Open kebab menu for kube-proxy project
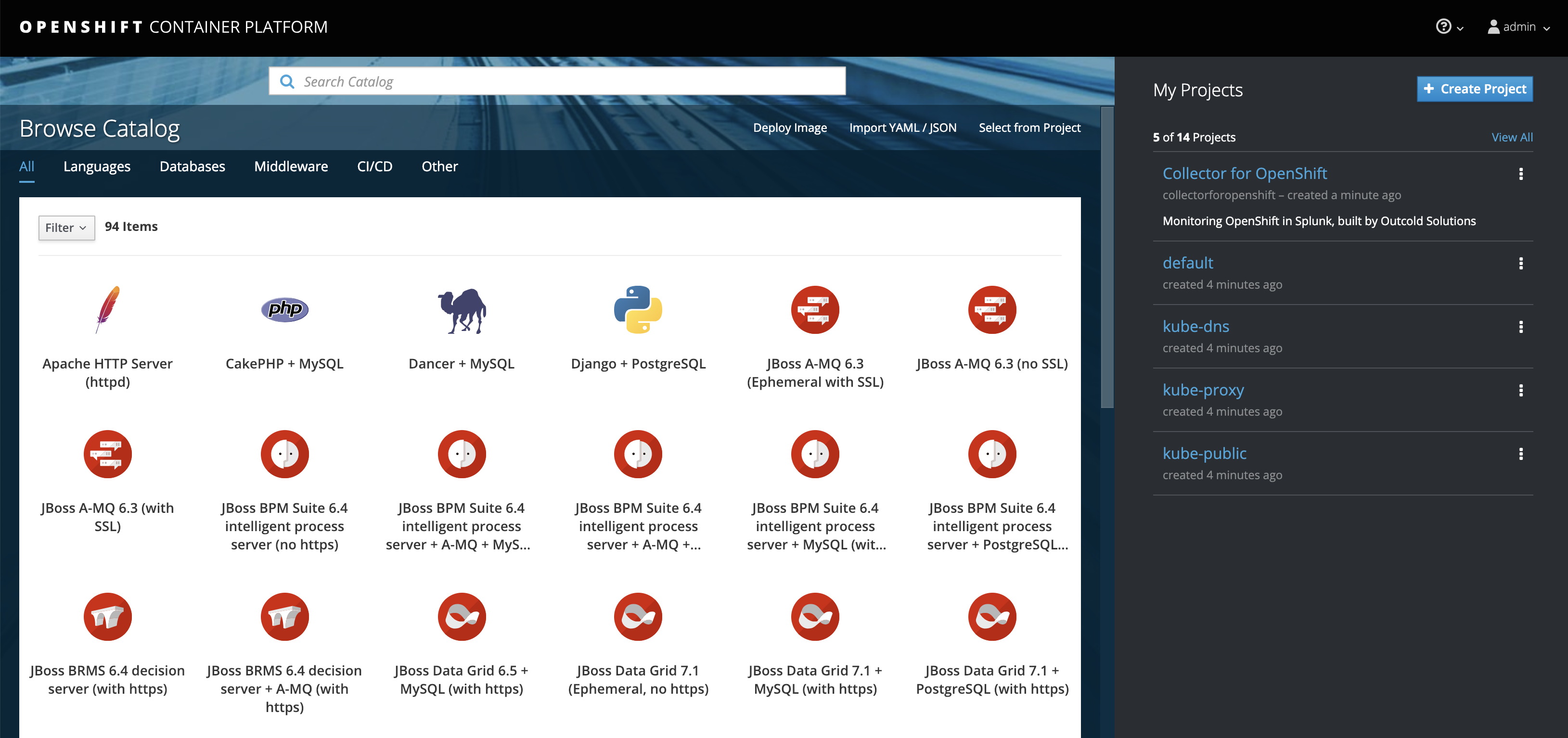 click(1520, 391)
